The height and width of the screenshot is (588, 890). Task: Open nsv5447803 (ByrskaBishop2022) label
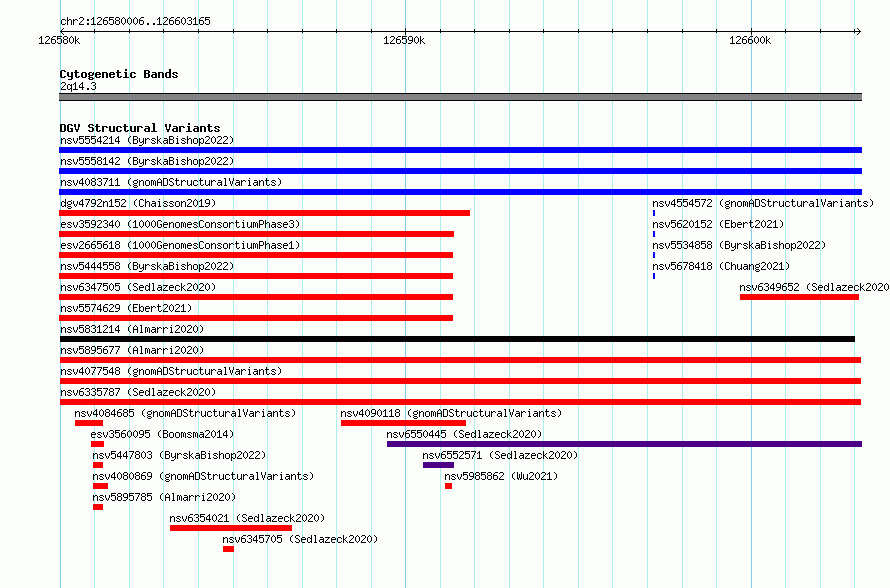tap(179, 455)
